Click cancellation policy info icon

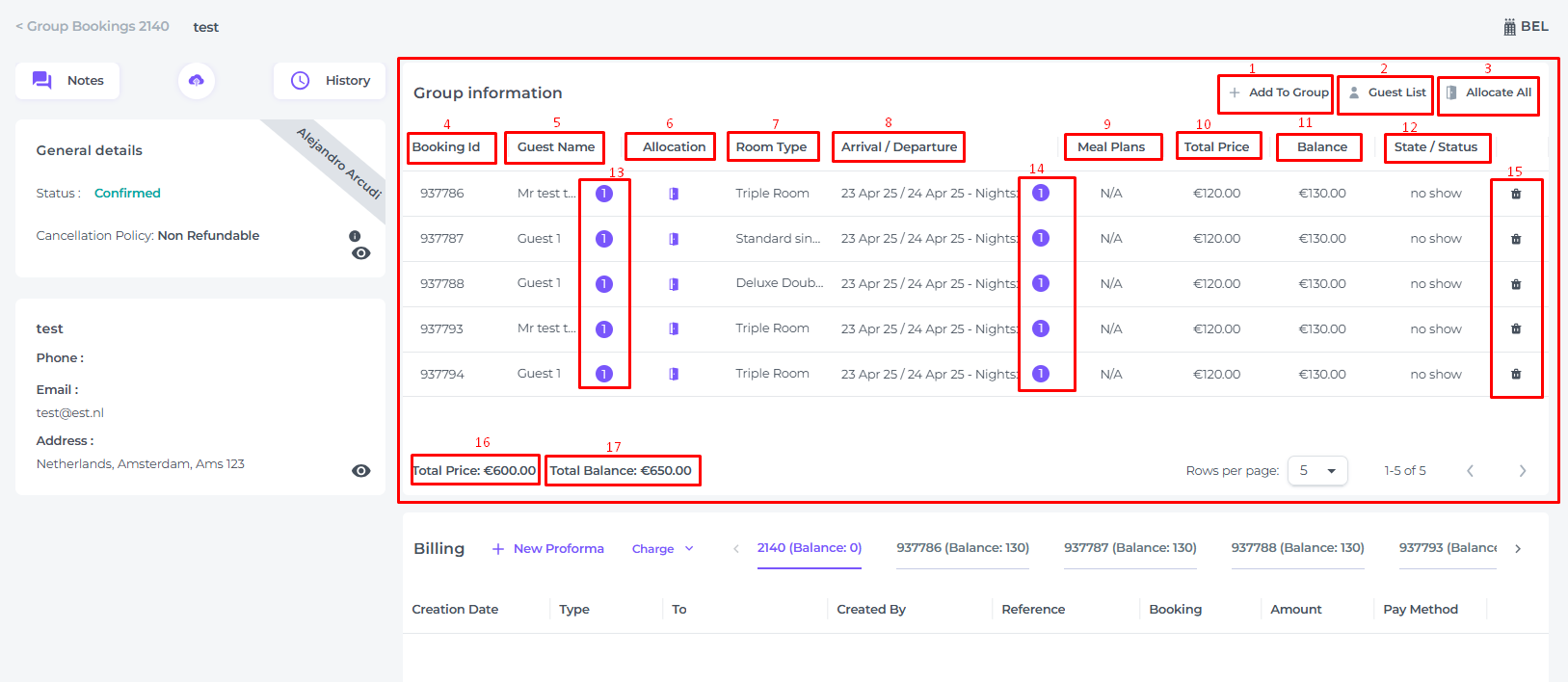click(355, 236)
